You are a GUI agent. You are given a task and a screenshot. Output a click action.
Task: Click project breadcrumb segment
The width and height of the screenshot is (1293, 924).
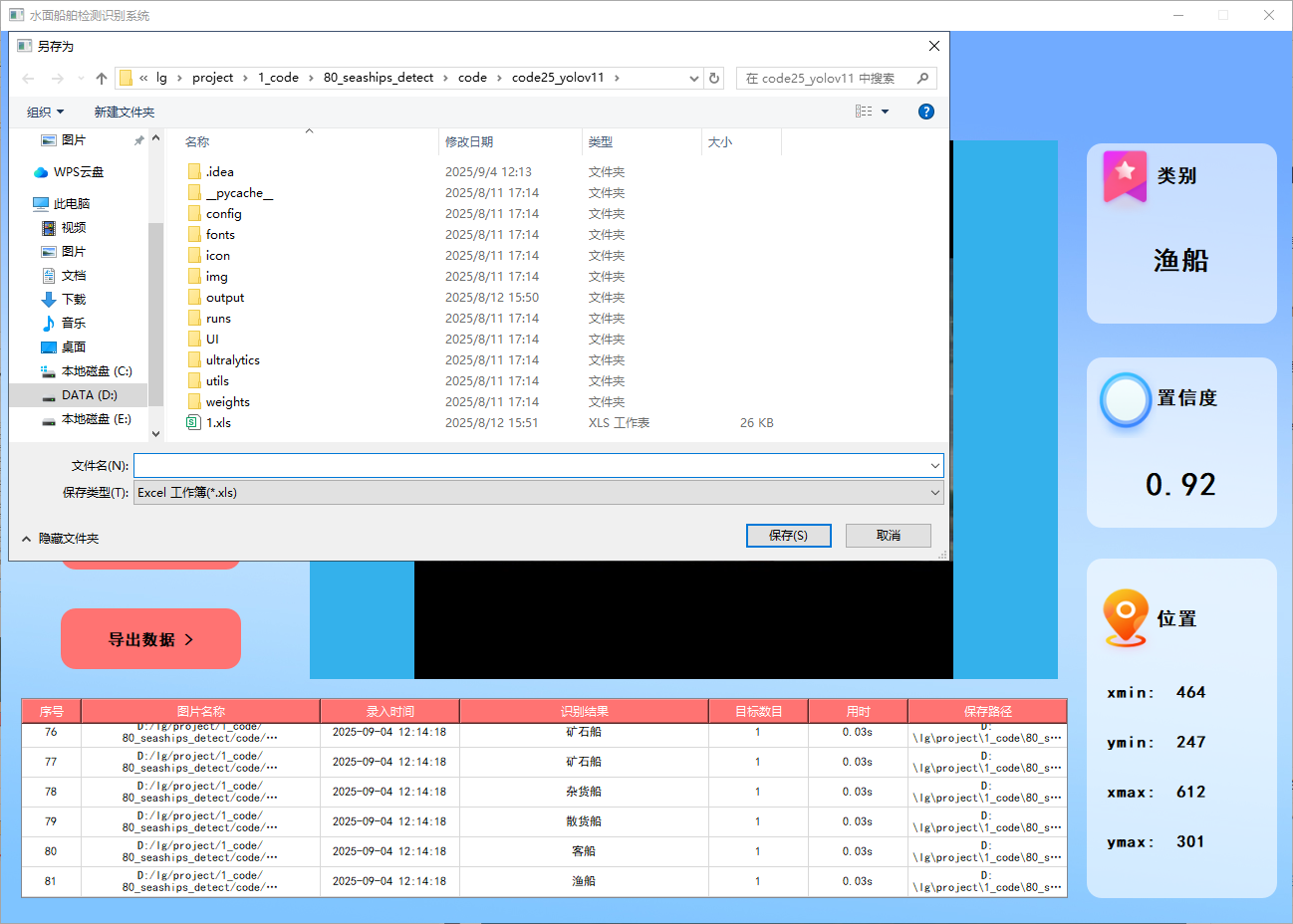point(212,78)
